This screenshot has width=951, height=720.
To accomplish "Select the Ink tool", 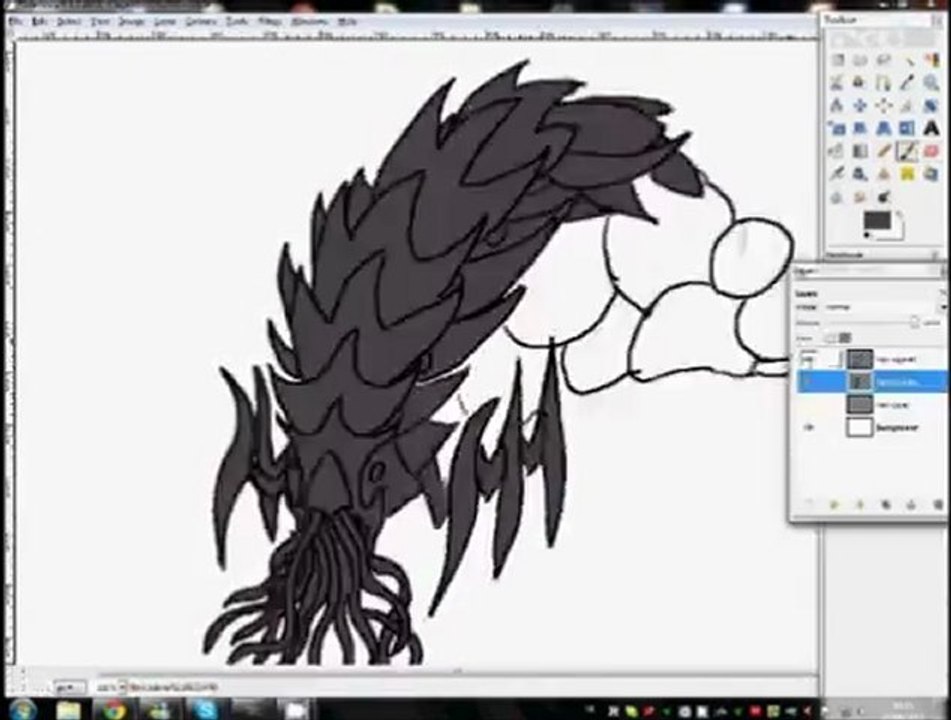I will (x=861, y=174).
